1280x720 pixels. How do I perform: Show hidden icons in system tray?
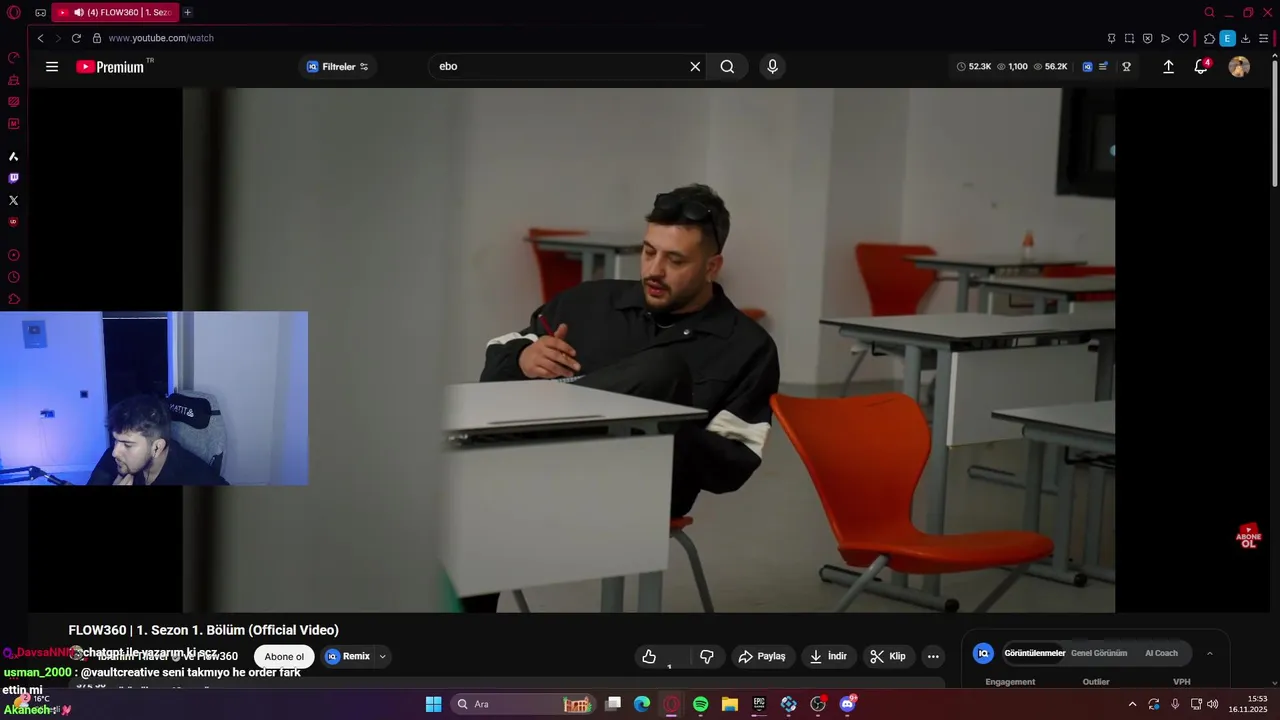click(1132, 704)
